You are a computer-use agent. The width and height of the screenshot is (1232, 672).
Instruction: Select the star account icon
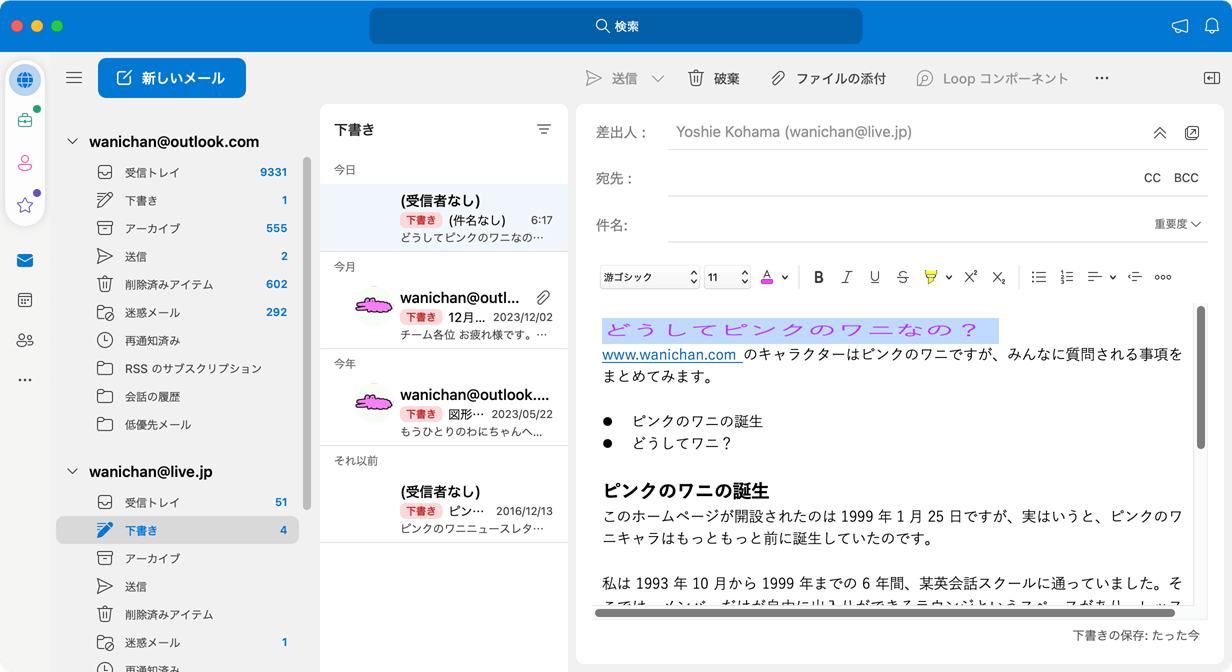(x=25, y=205)
